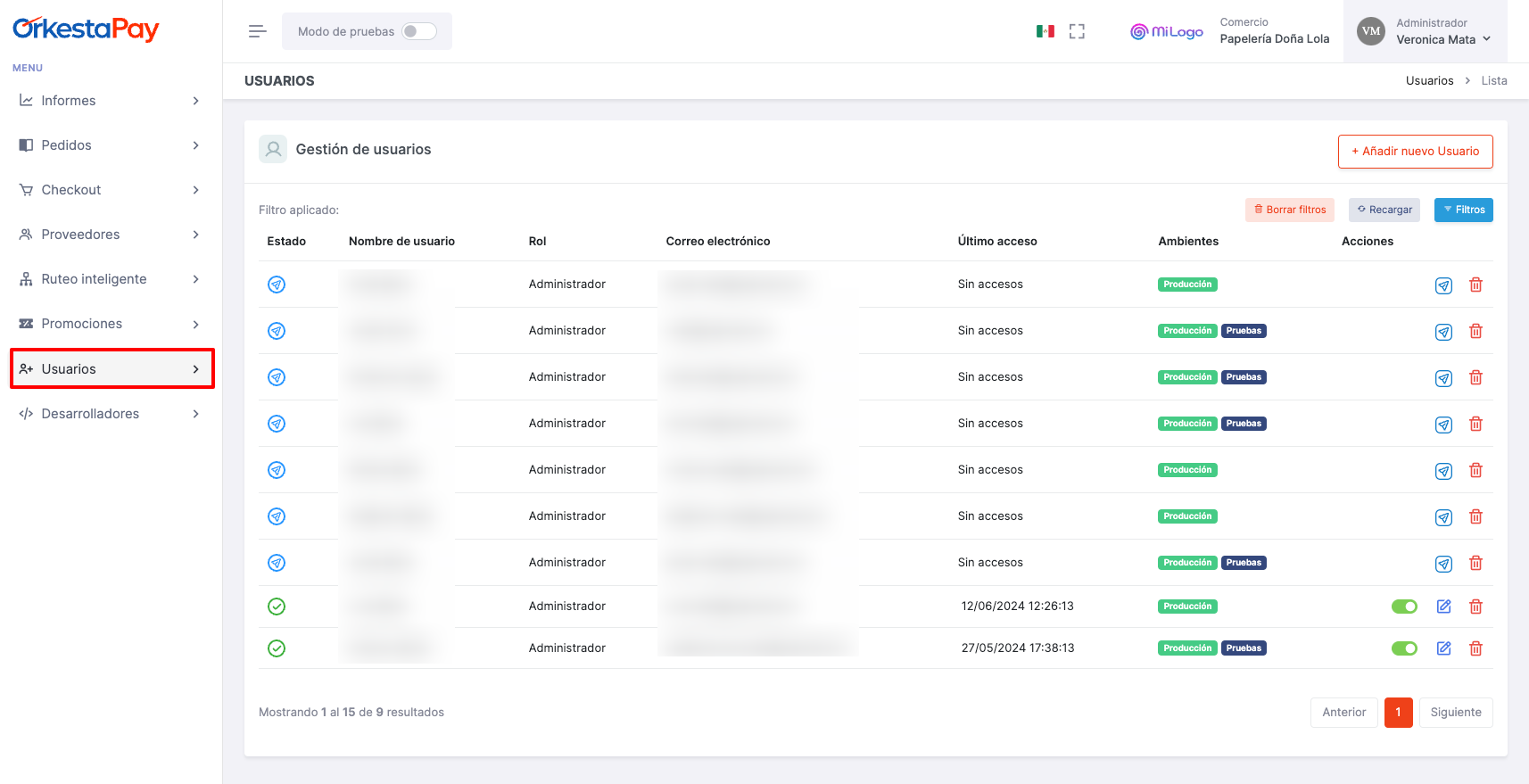Expand the Ruteo inteligente chevron
This screenshot has height=784, width=1529.
(195, 279)
